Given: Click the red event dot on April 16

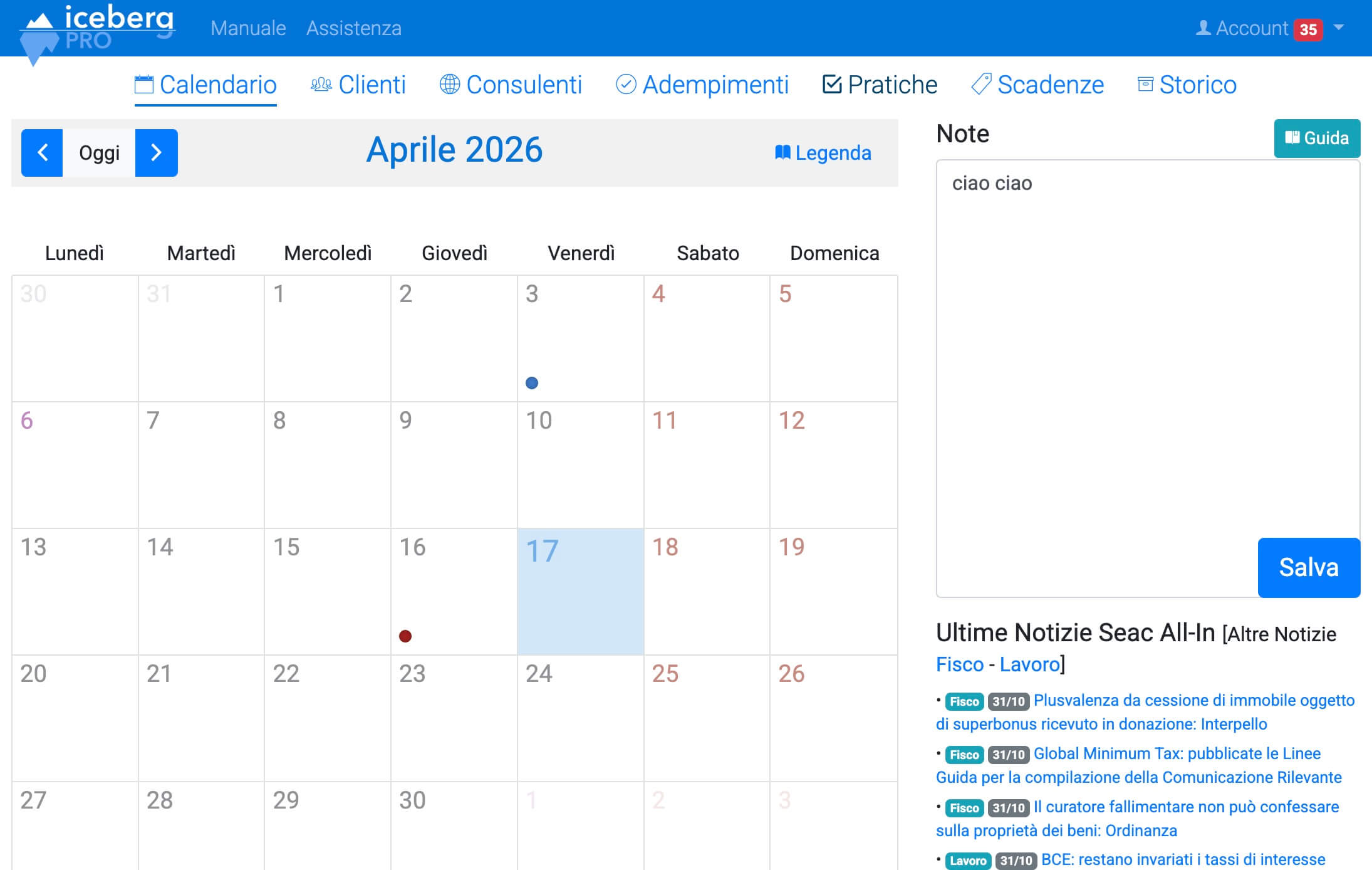Looking at the screenshot, I should [405, 636].
